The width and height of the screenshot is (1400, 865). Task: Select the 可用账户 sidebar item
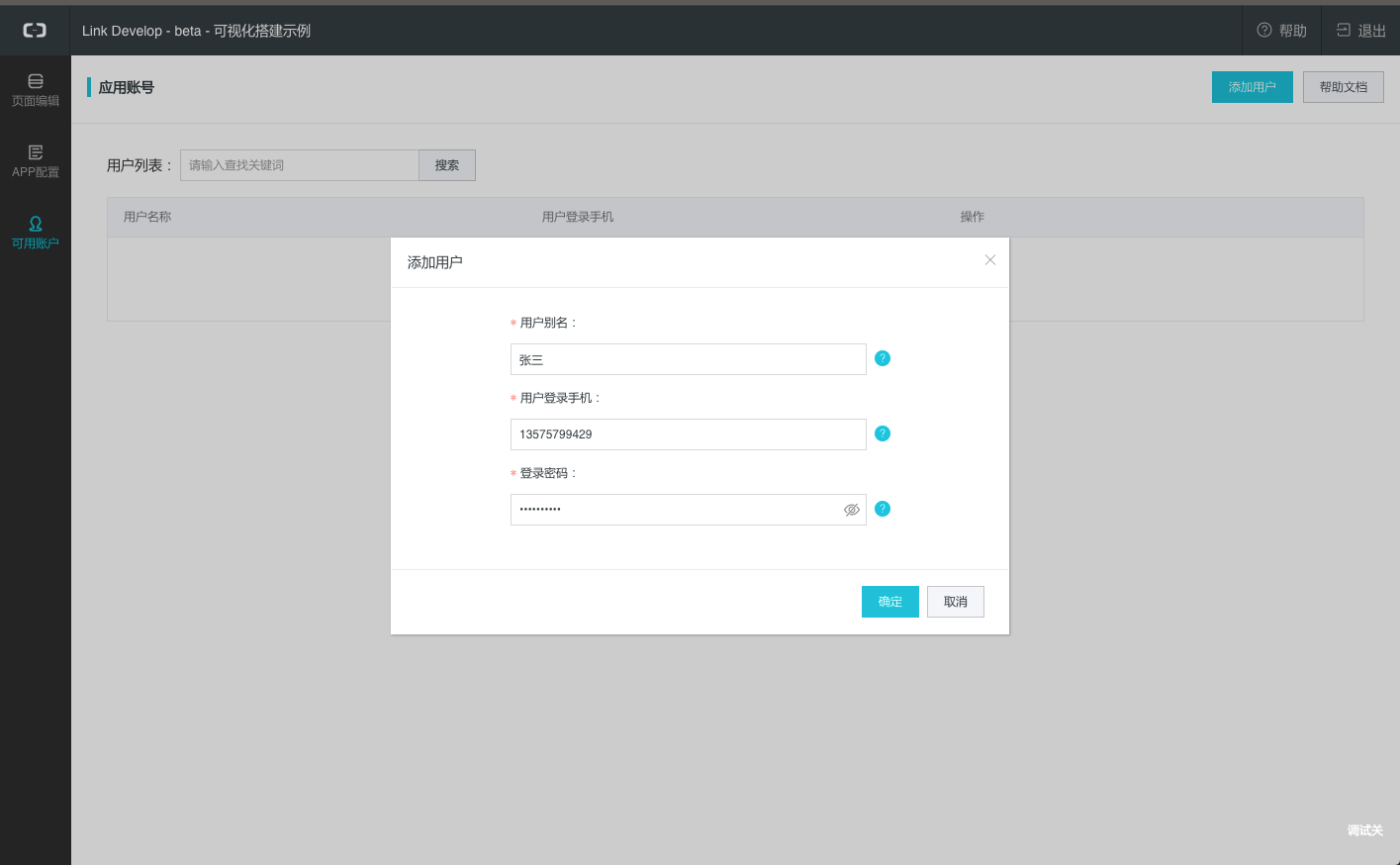pos(36,233)
